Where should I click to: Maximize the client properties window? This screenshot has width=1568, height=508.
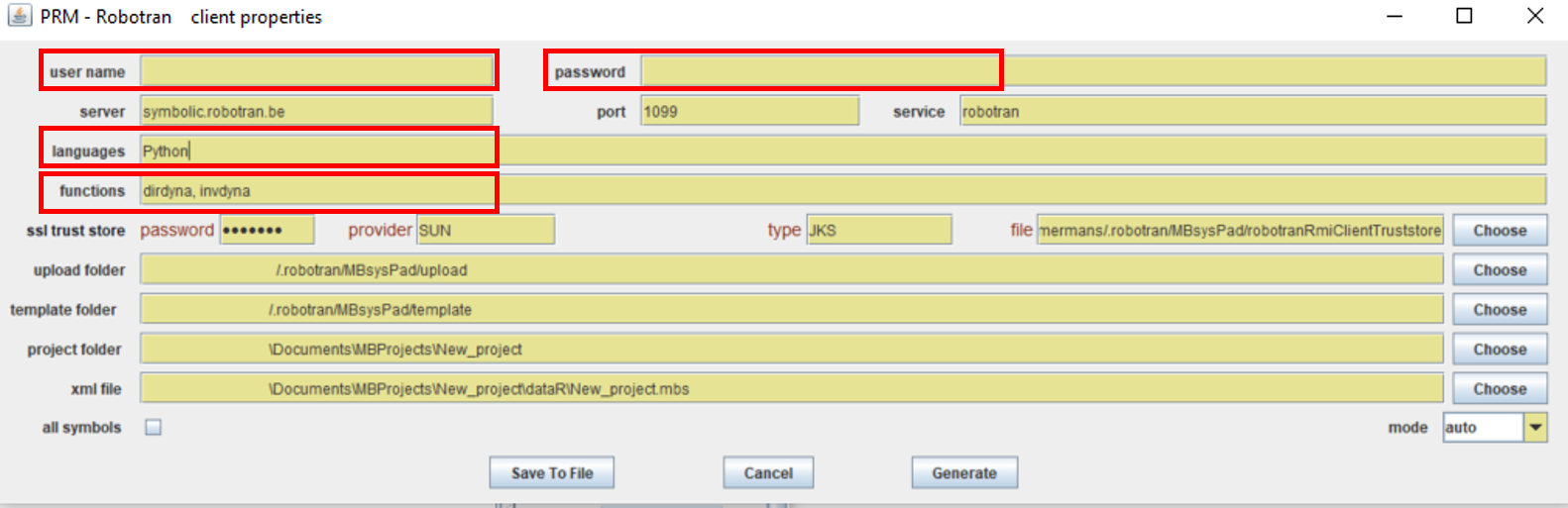pos(1464,16)
